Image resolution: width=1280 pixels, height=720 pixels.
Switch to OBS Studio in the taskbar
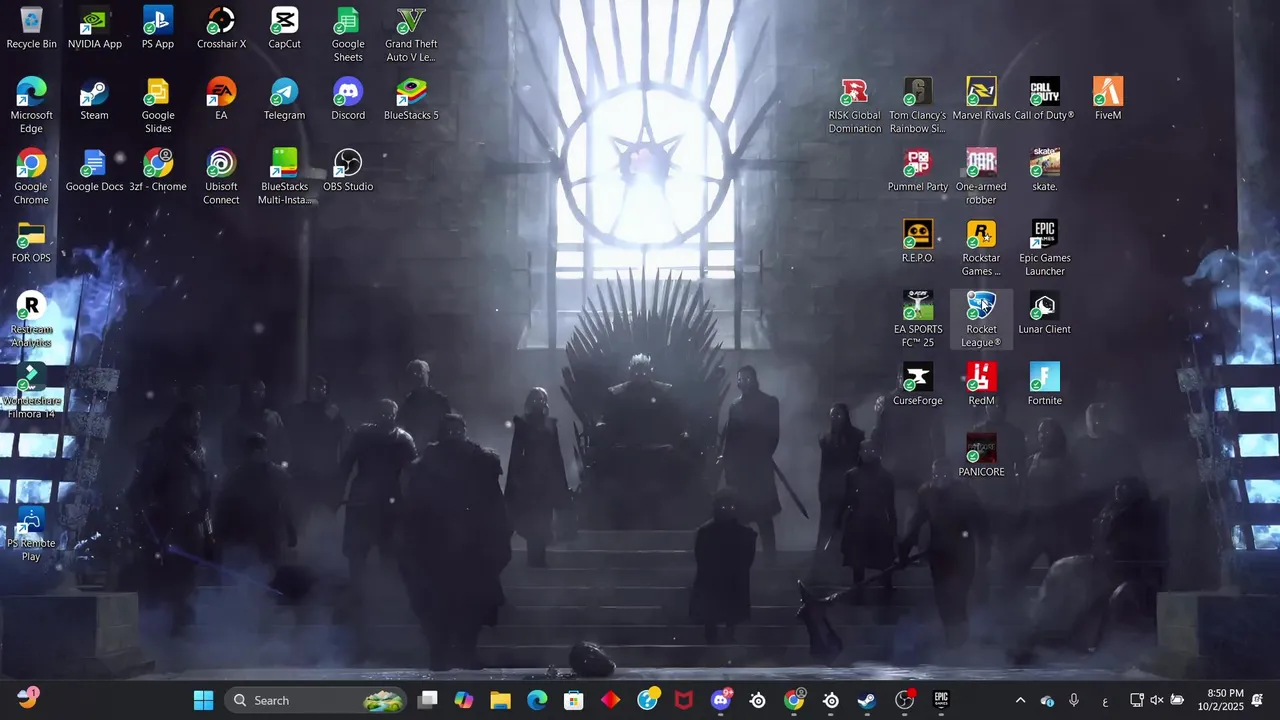tap(904, 700)
